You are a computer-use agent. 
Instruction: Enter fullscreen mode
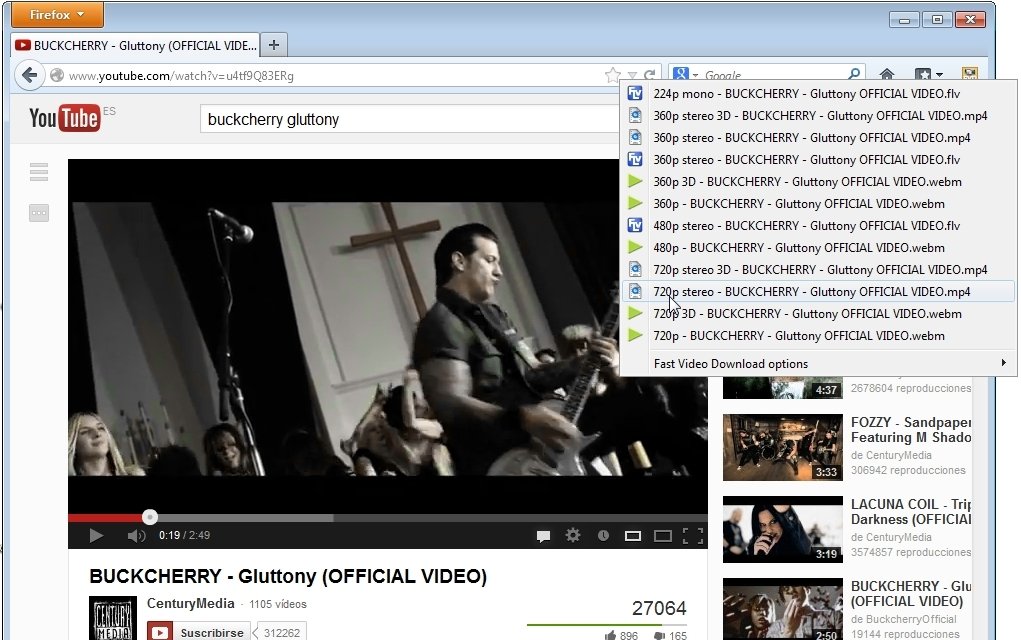coord(693,536)
